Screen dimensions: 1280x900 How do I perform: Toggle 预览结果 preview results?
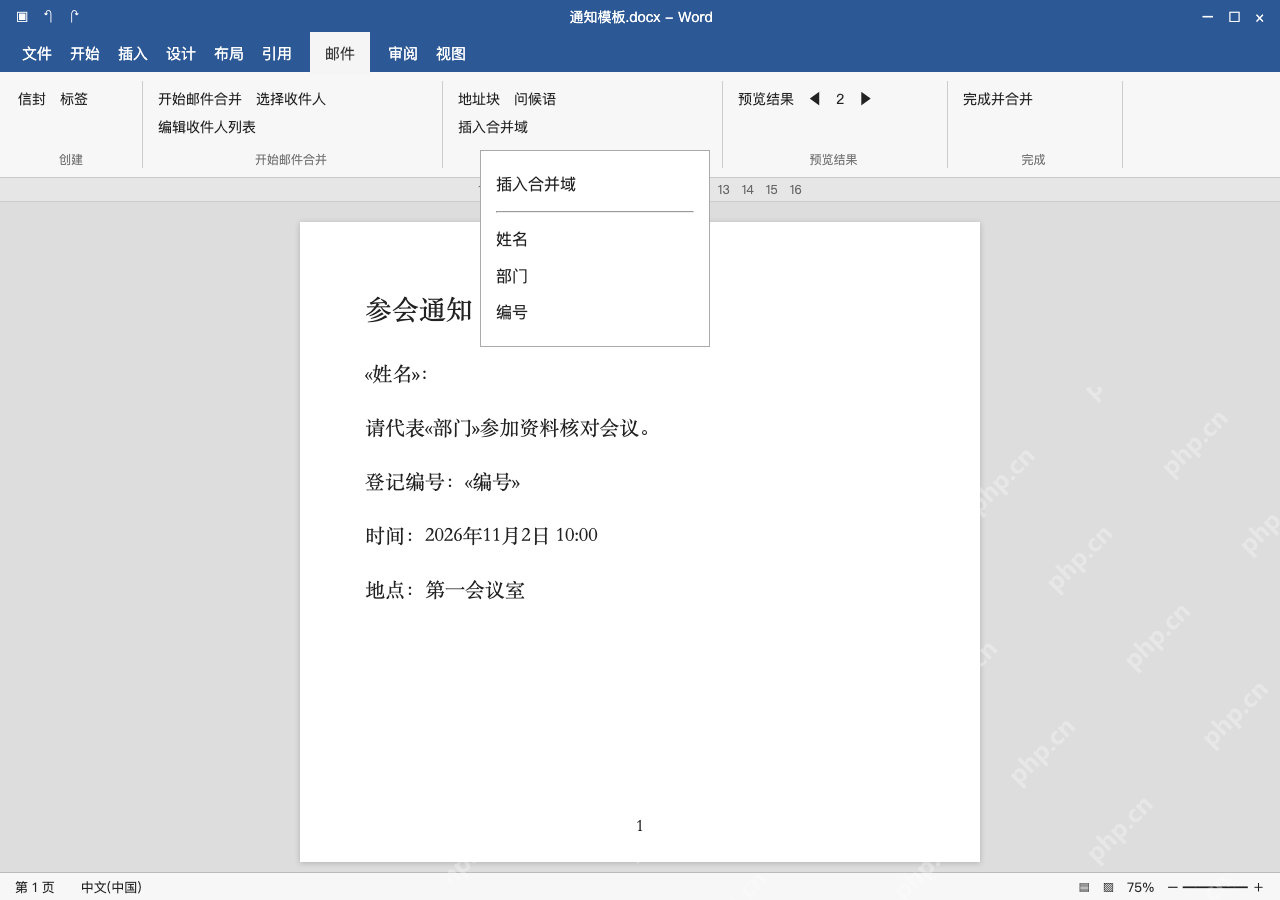(x=766, y=99)
